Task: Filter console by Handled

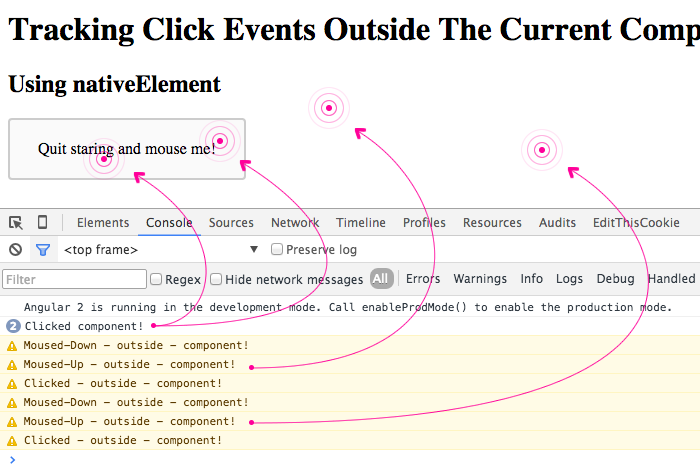Action: click(671, 279)
